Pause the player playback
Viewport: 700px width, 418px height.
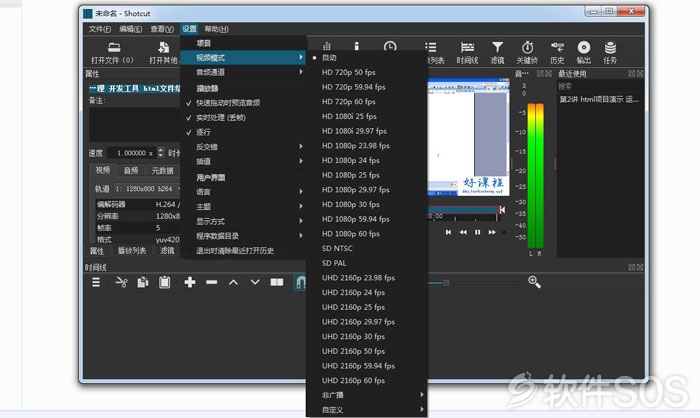(x=478, y=232)
